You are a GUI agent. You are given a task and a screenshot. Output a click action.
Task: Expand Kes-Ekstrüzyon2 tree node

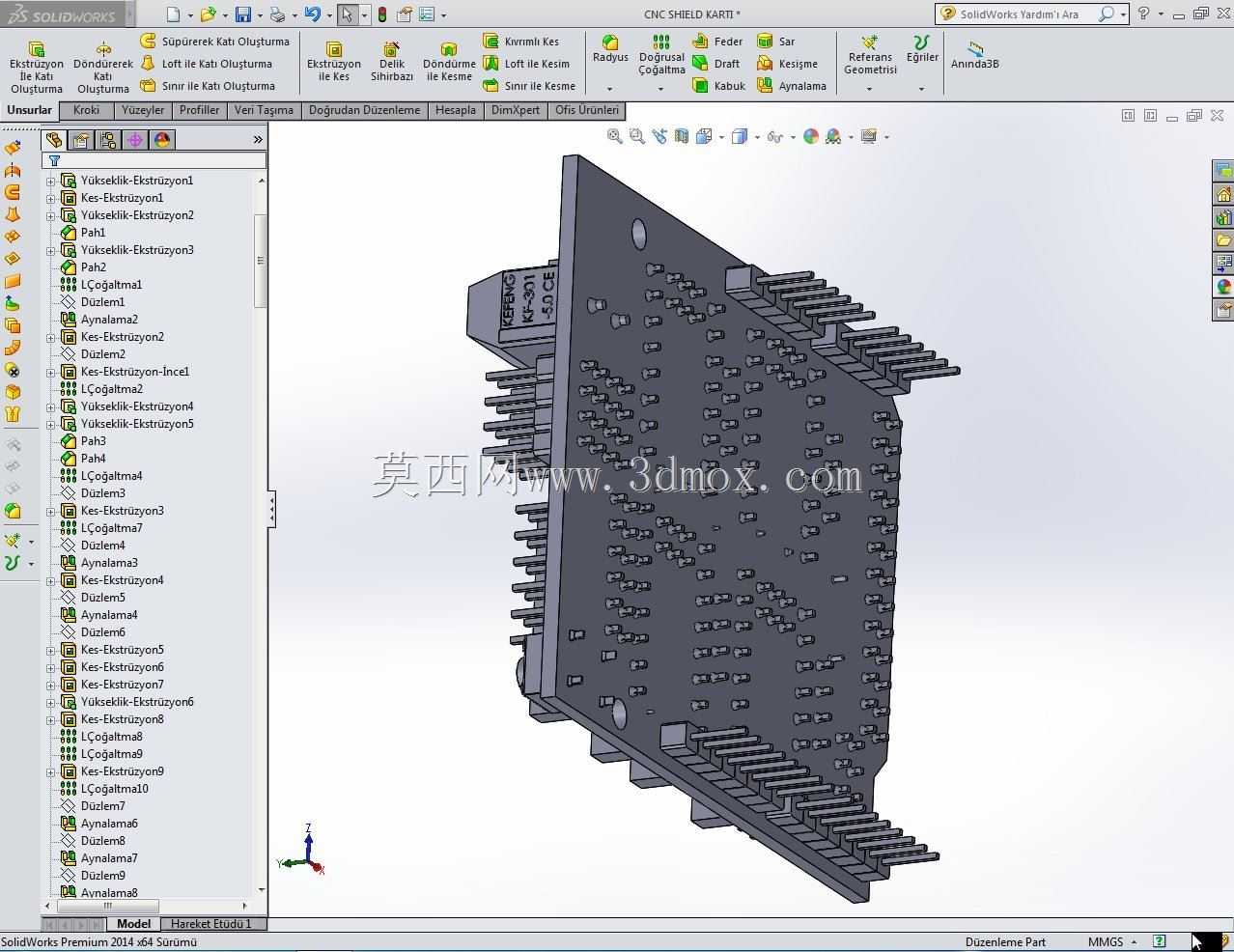coord(51,337)
